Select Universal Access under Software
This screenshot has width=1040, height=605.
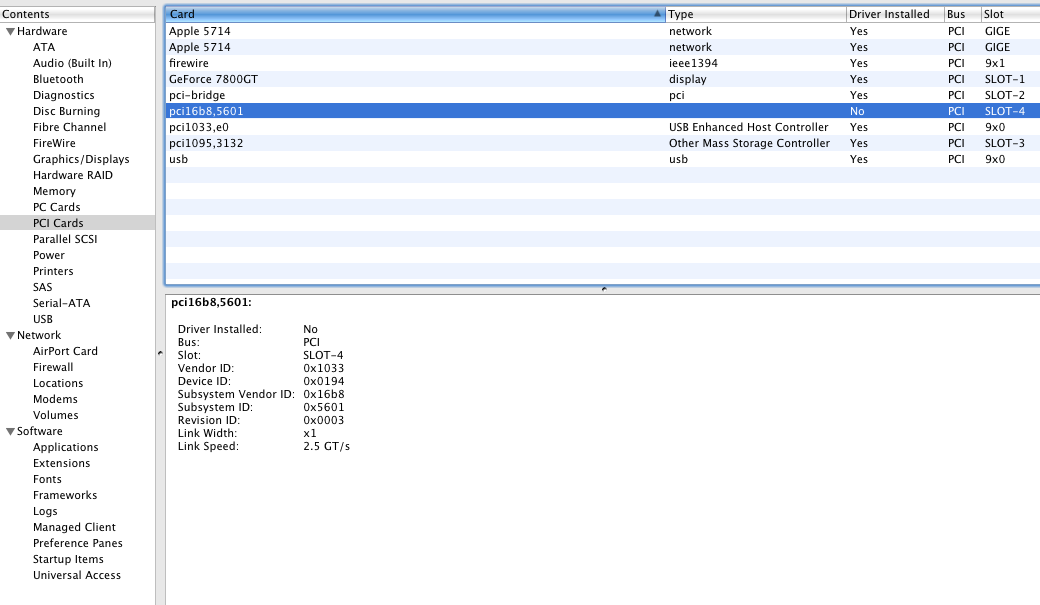(77, 575)
